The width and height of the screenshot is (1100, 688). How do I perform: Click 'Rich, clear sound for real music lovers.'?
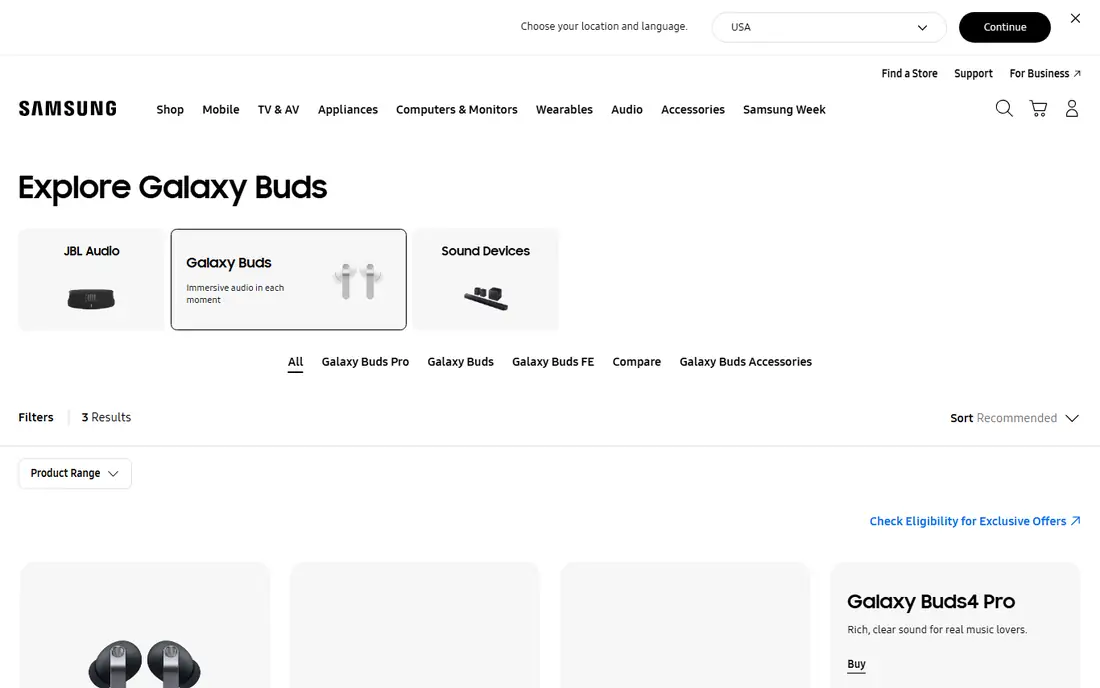(x=937, y=630)
